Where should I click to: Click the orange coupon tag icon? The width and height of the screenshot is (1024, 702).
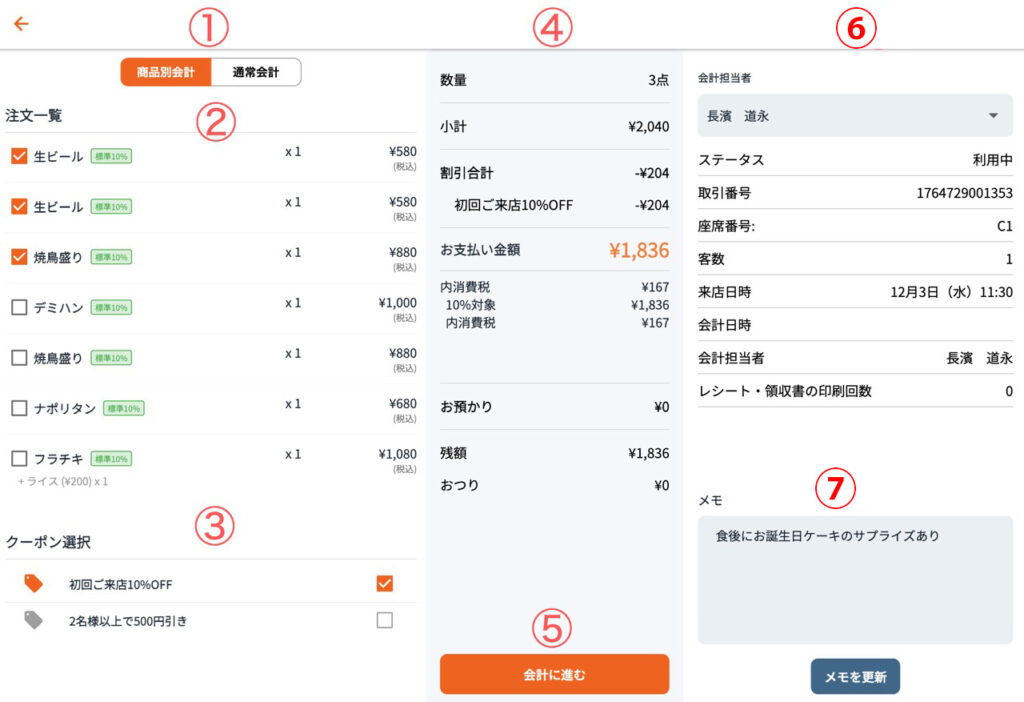point(34,584)
